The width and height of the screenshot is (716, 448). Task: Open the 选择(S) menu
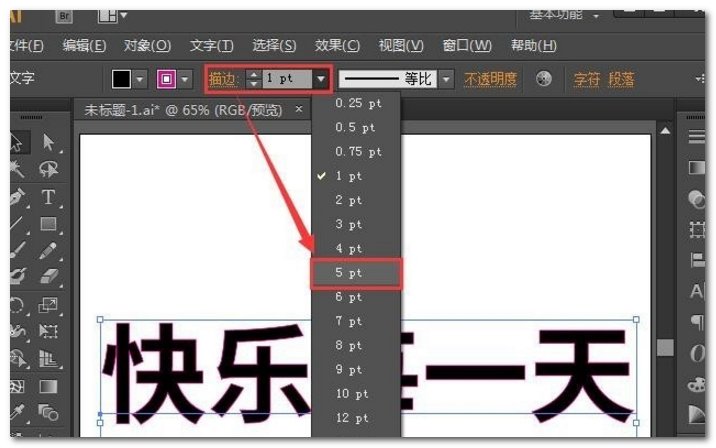click(274, 46)
